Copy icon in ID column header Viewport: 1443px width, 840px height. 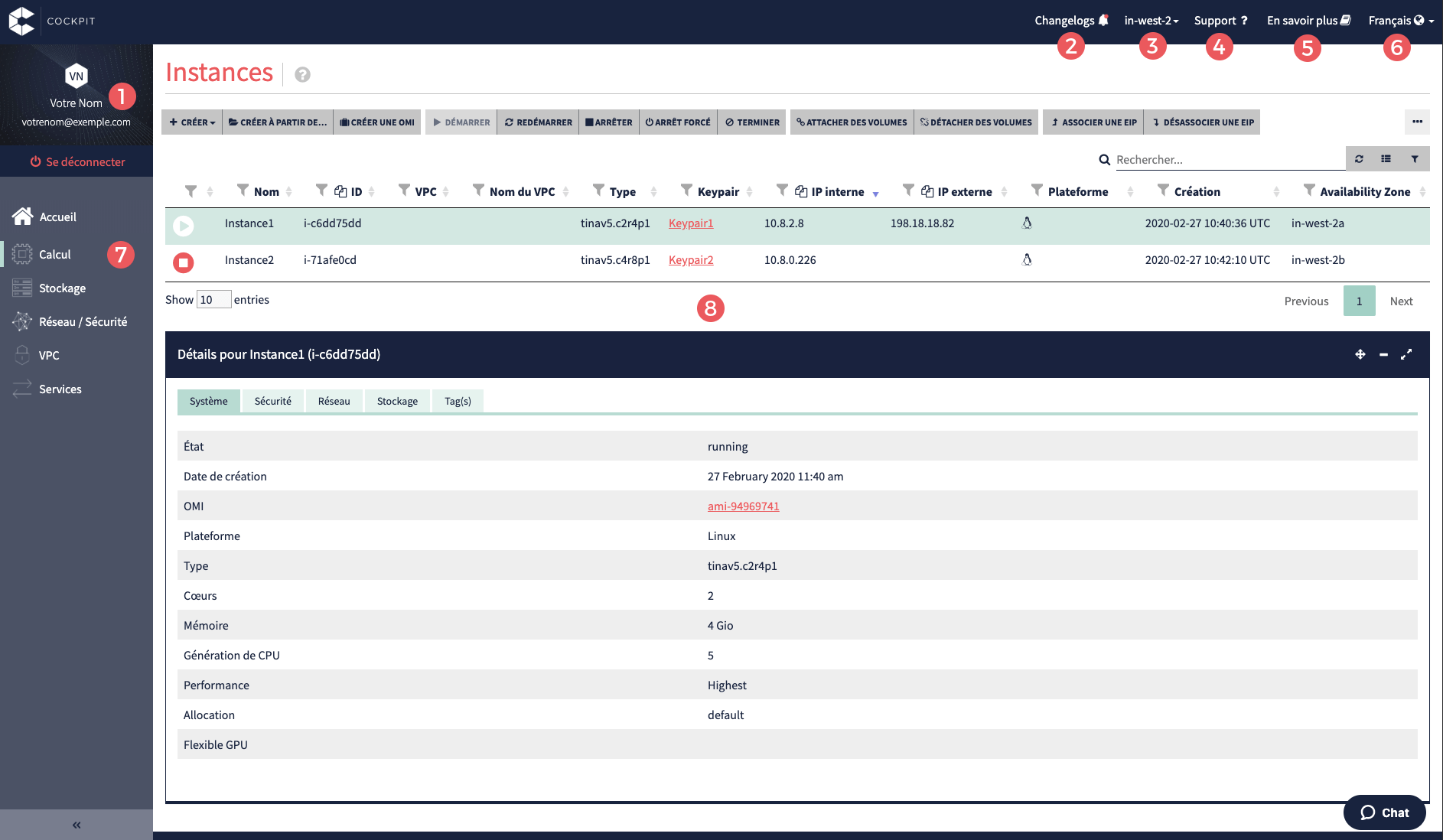pyautogui.click(x=340, y=191)
